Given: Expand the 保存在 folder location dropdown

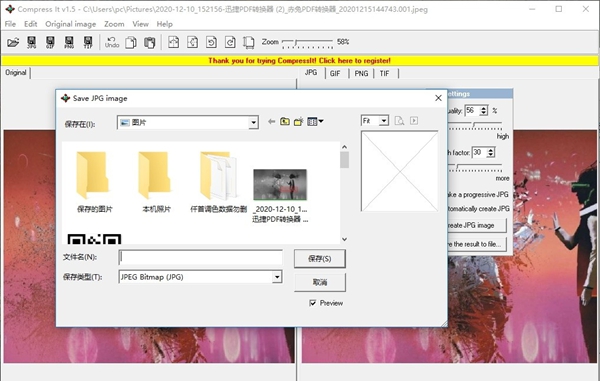Looking at the screenshot, I should [x=253, y=123].
